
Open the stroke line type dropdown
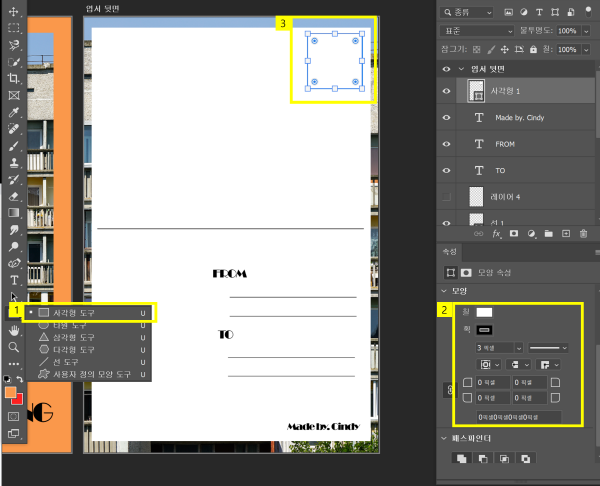point(548,348)
